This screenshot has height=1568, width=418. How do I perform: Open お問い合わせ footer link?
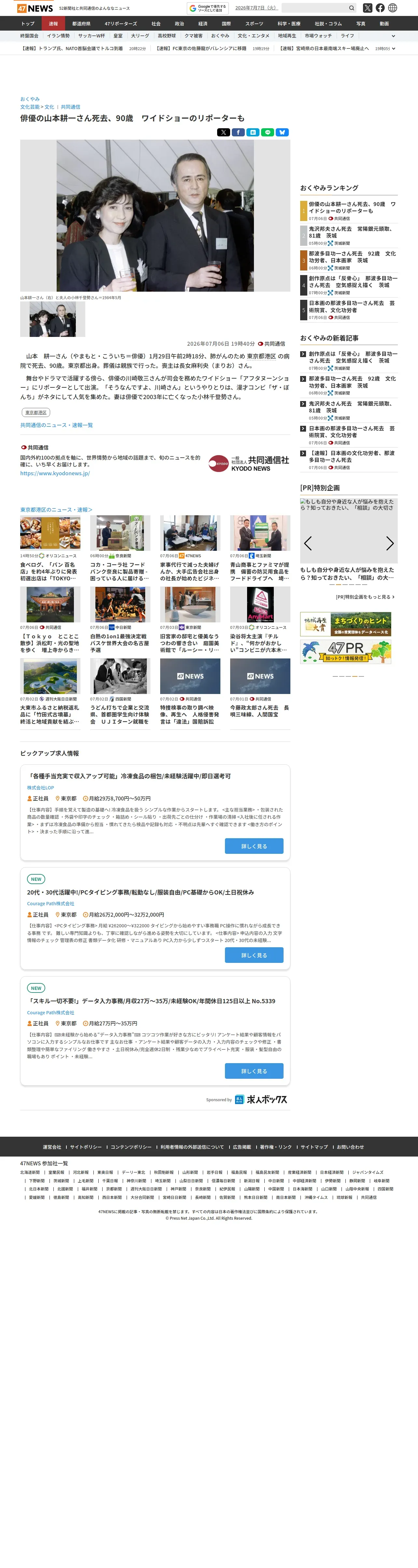[351, 1147]
